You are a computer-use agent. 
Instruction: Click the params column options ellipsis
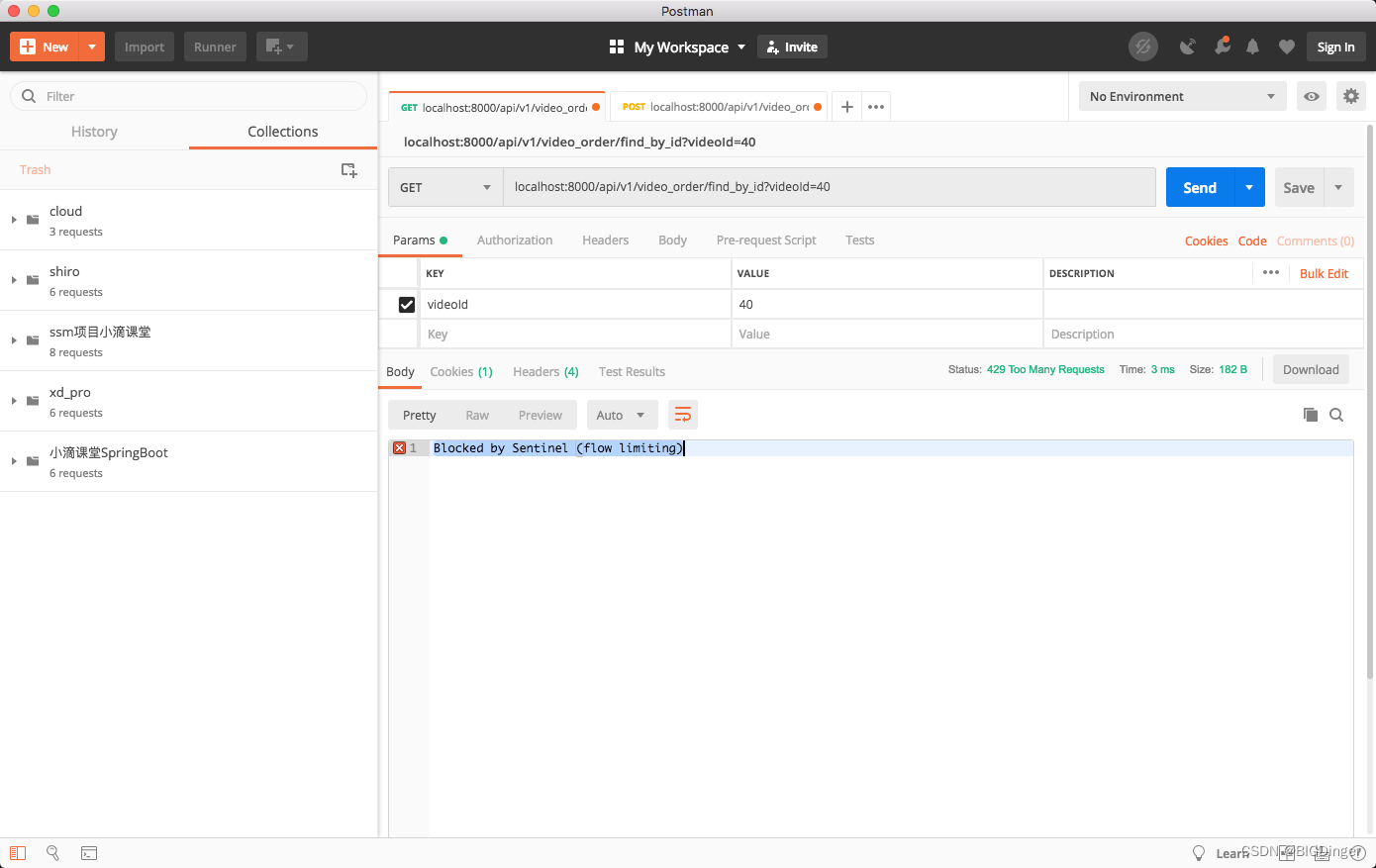pyautogui.click(x=1271, y=272)
